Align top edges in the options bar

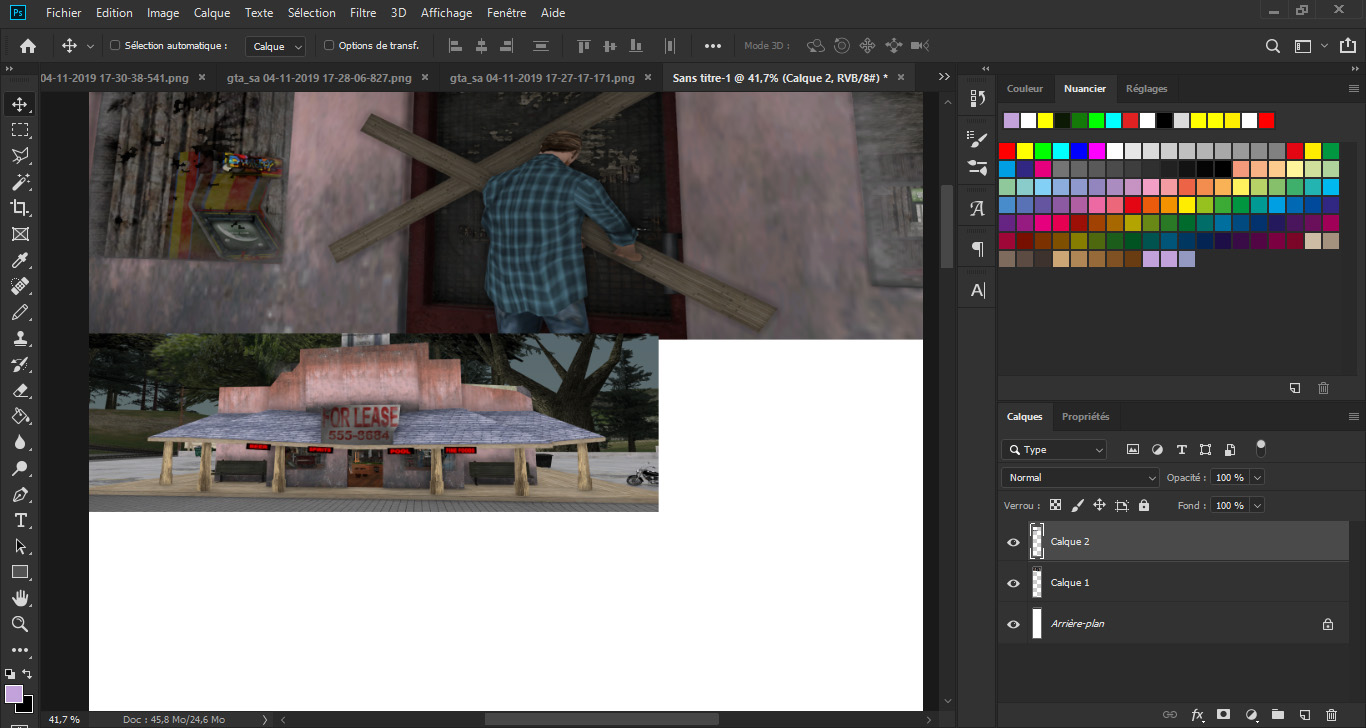[584, 46]
